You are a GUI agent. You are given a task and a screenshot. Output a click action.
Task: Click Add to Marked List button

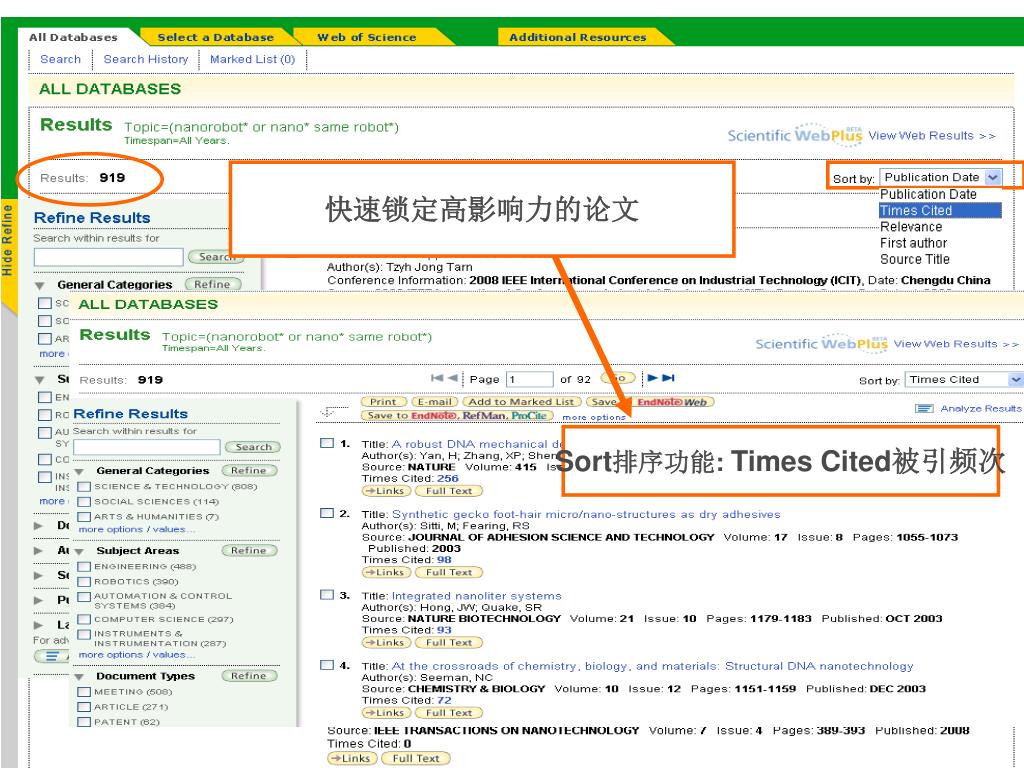522,402
